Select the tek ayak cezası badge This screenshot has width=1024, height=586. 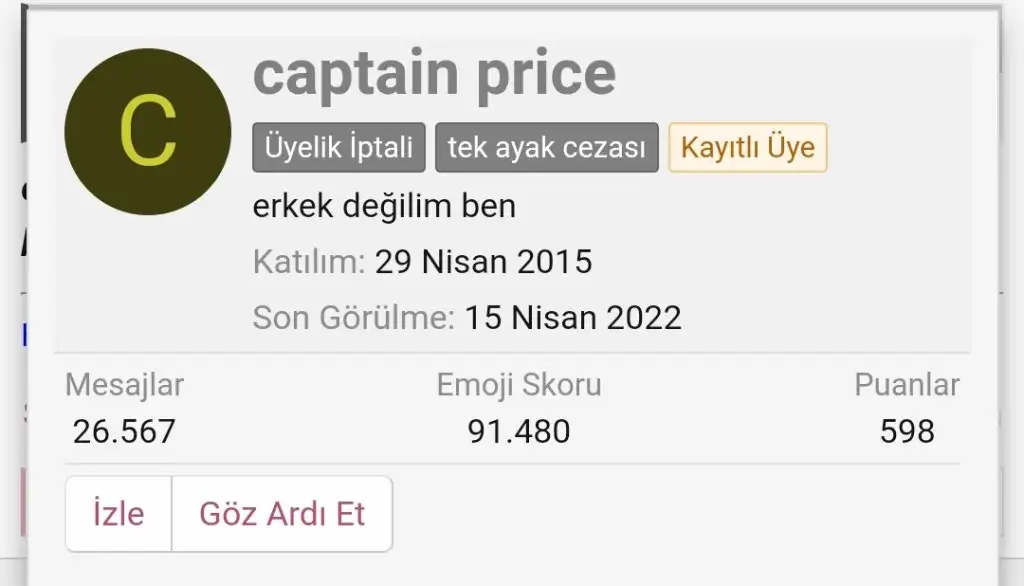546,148
